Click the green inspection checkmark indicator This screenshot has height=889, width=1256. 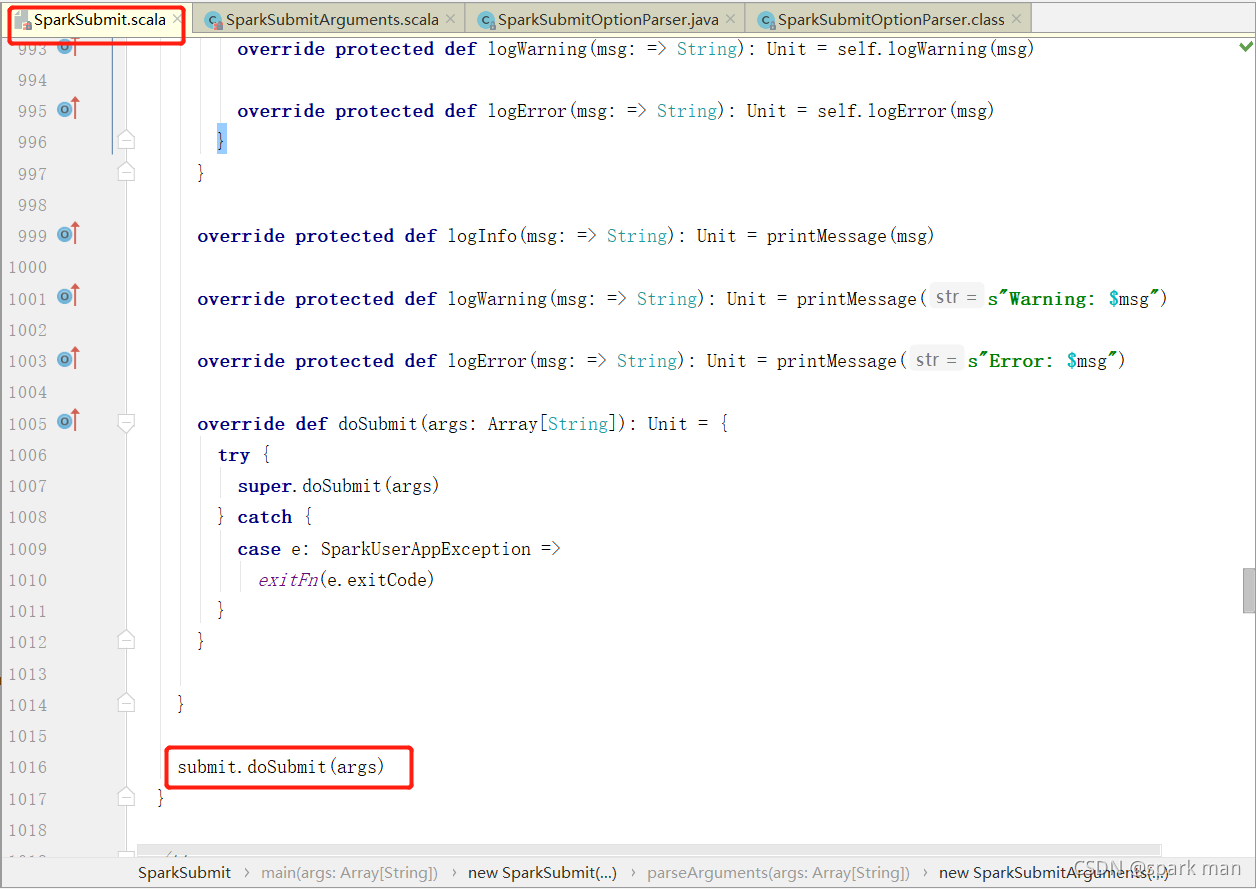pos(1245,46)
